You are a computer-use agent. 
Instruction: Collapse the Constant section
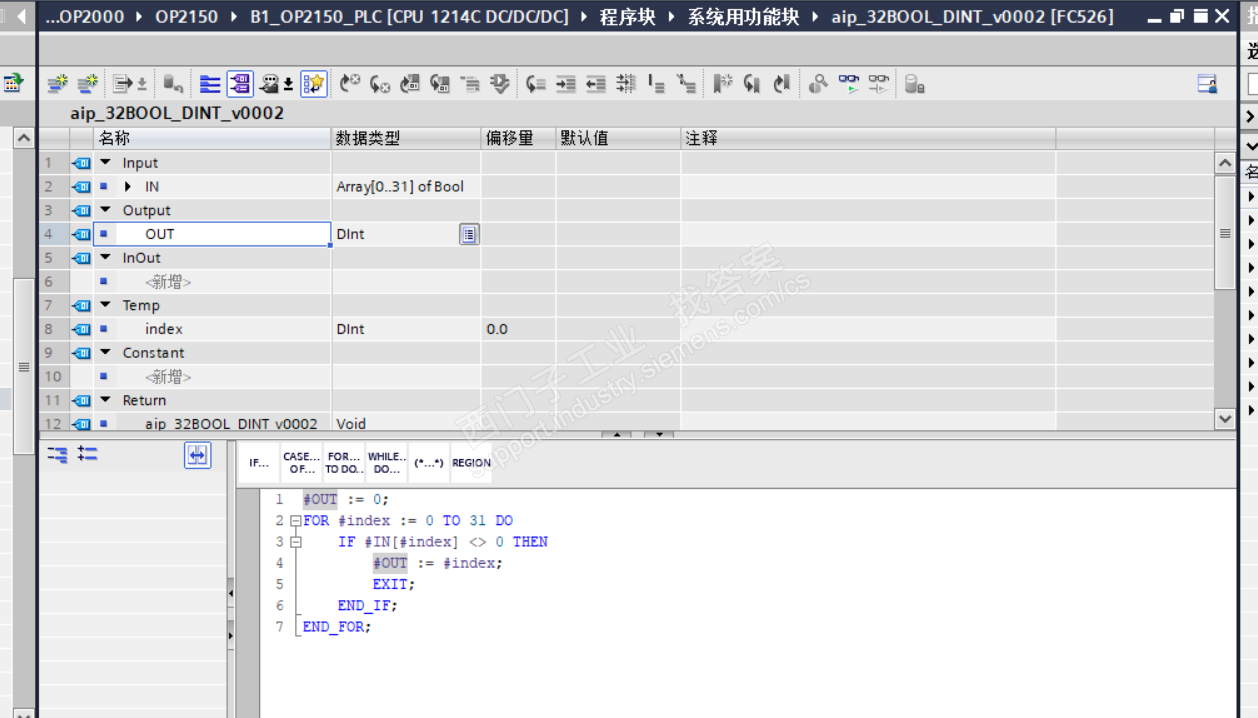pyautogui.click(x=106, y=353)
